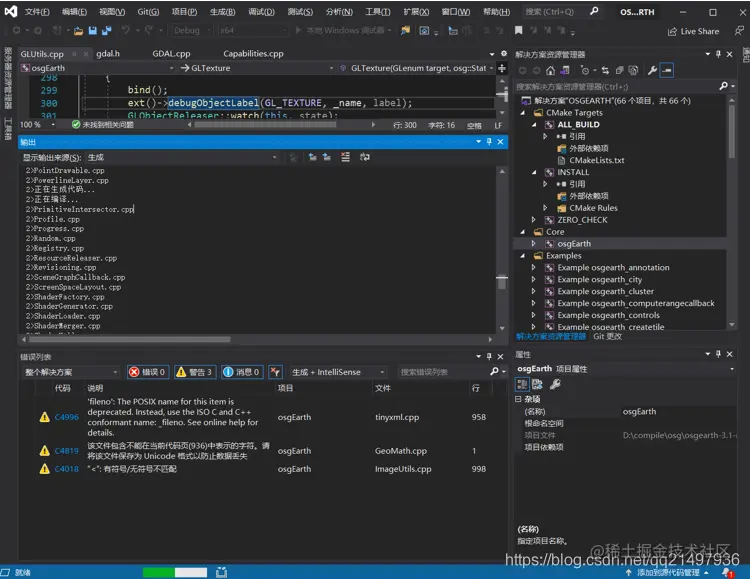The width and height of the screenshot is (750, 579).
Task: Open the osgEarth project scope dropdown in editor
Action: (x=98, y=68)
